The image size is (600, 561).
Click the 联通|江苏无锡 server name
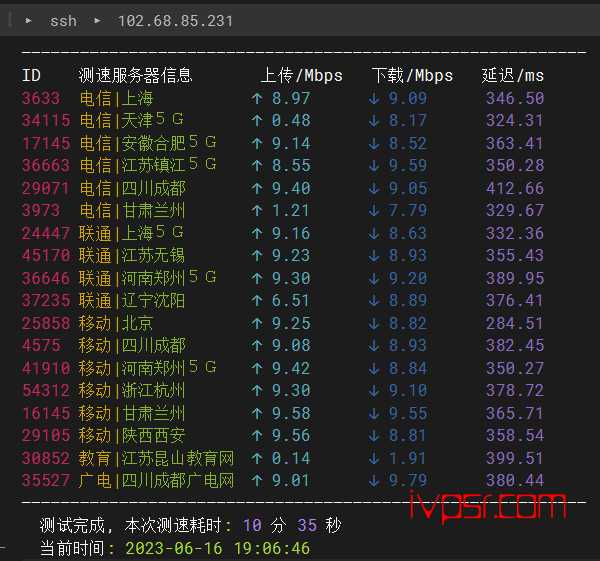point(132,255)
